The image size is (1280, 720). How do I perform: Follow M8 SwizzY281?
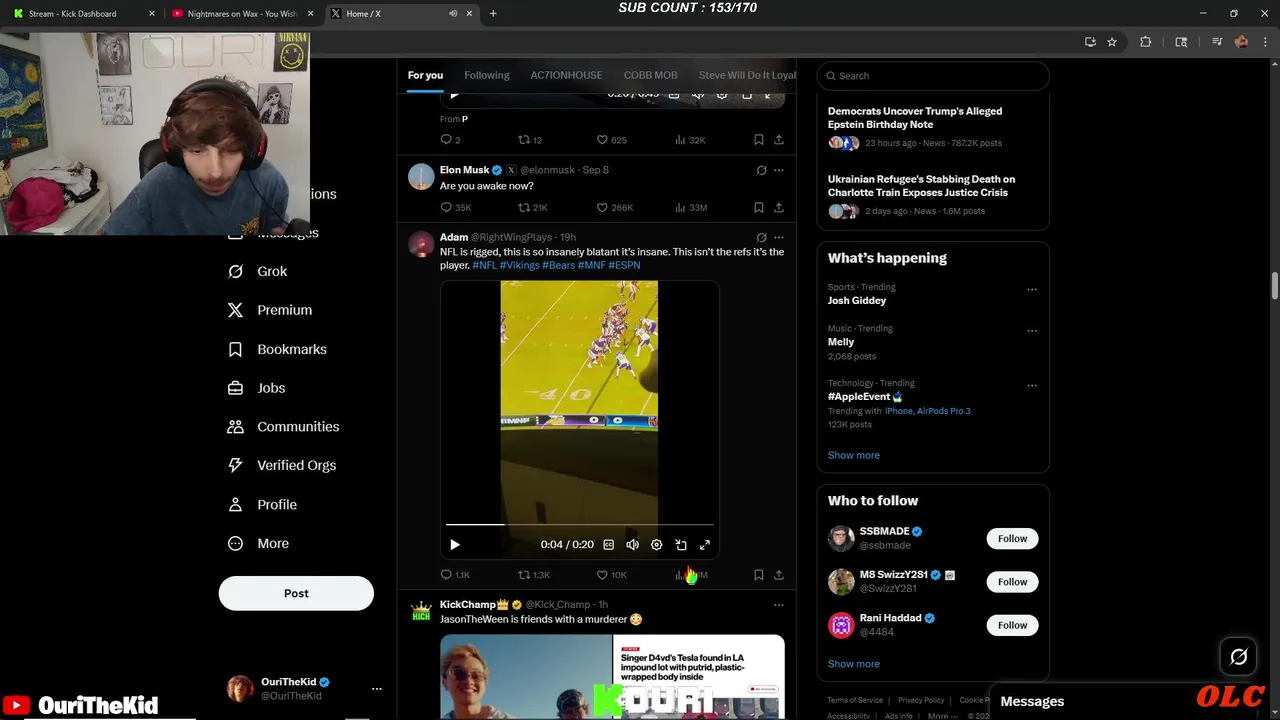[1012, 582]
